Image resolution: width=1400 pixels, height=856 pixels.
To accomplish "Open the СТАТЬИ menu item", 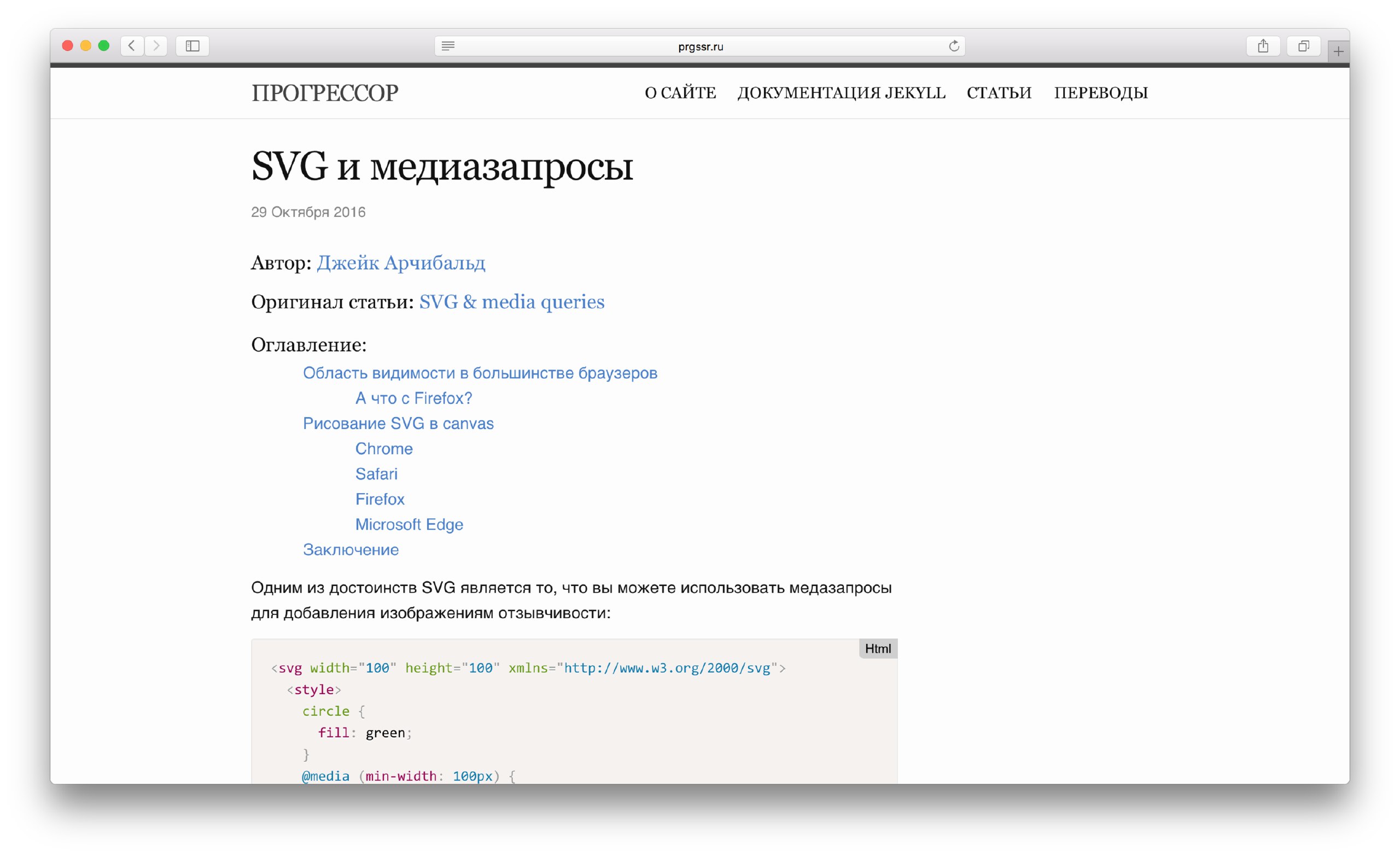I will 999,92.
